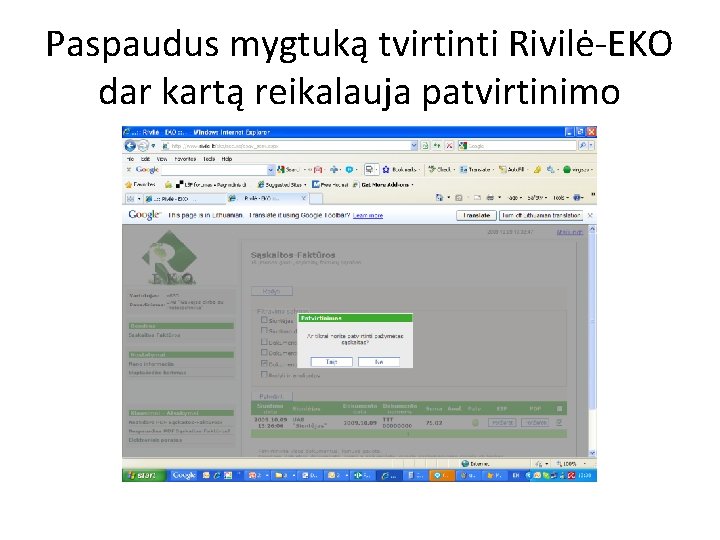Click the IE Forward navigation arrow
This screenshot has height=540, width=720.
(x=143, y=146)
